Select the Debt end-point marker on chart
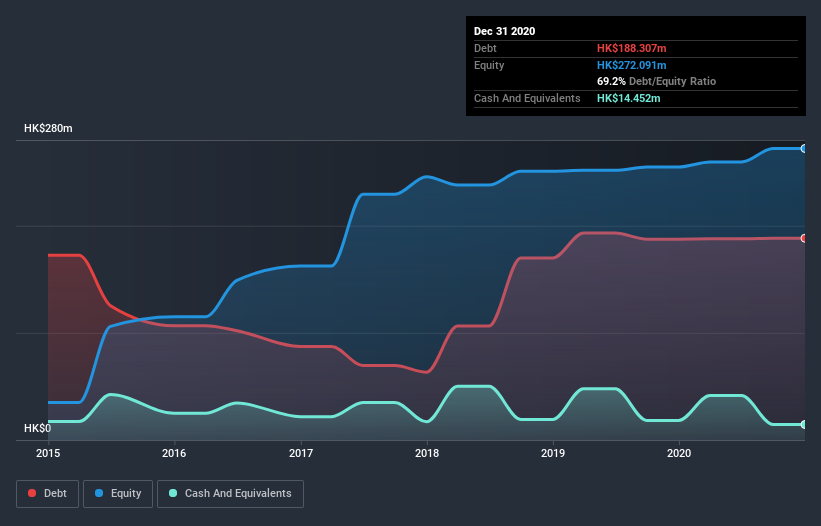The width and height of the screenshot is (821, 526). pos(804,238)
